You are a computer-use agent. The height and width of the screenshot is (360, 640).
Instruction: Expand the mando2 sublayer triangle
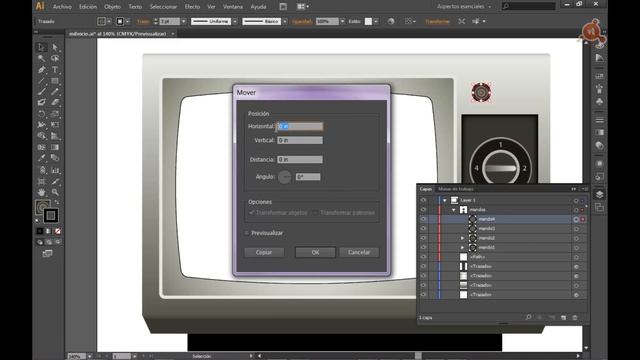462,238
